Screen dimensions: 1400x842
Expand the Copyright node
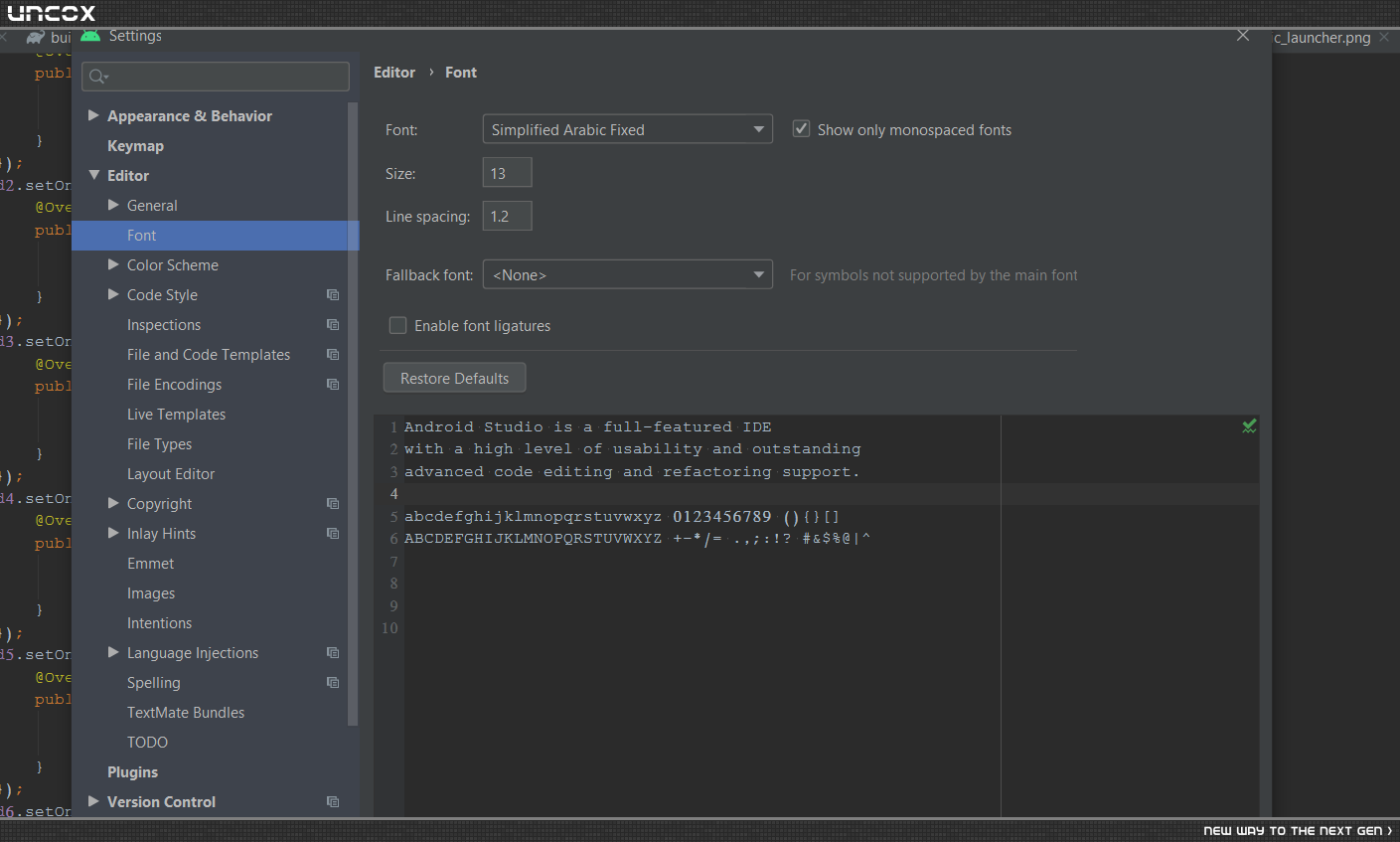[x=113, y=503]
